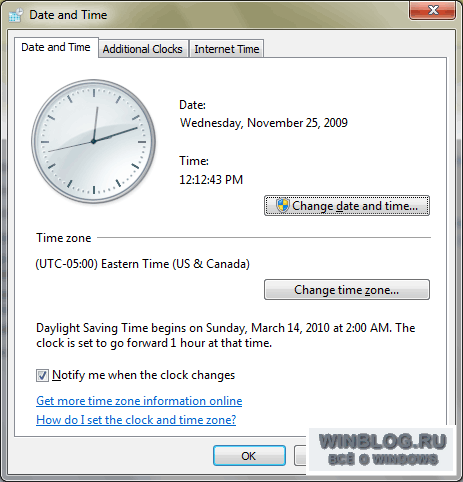
Task: Click the analog clock face
Action: tap(94, 141)
